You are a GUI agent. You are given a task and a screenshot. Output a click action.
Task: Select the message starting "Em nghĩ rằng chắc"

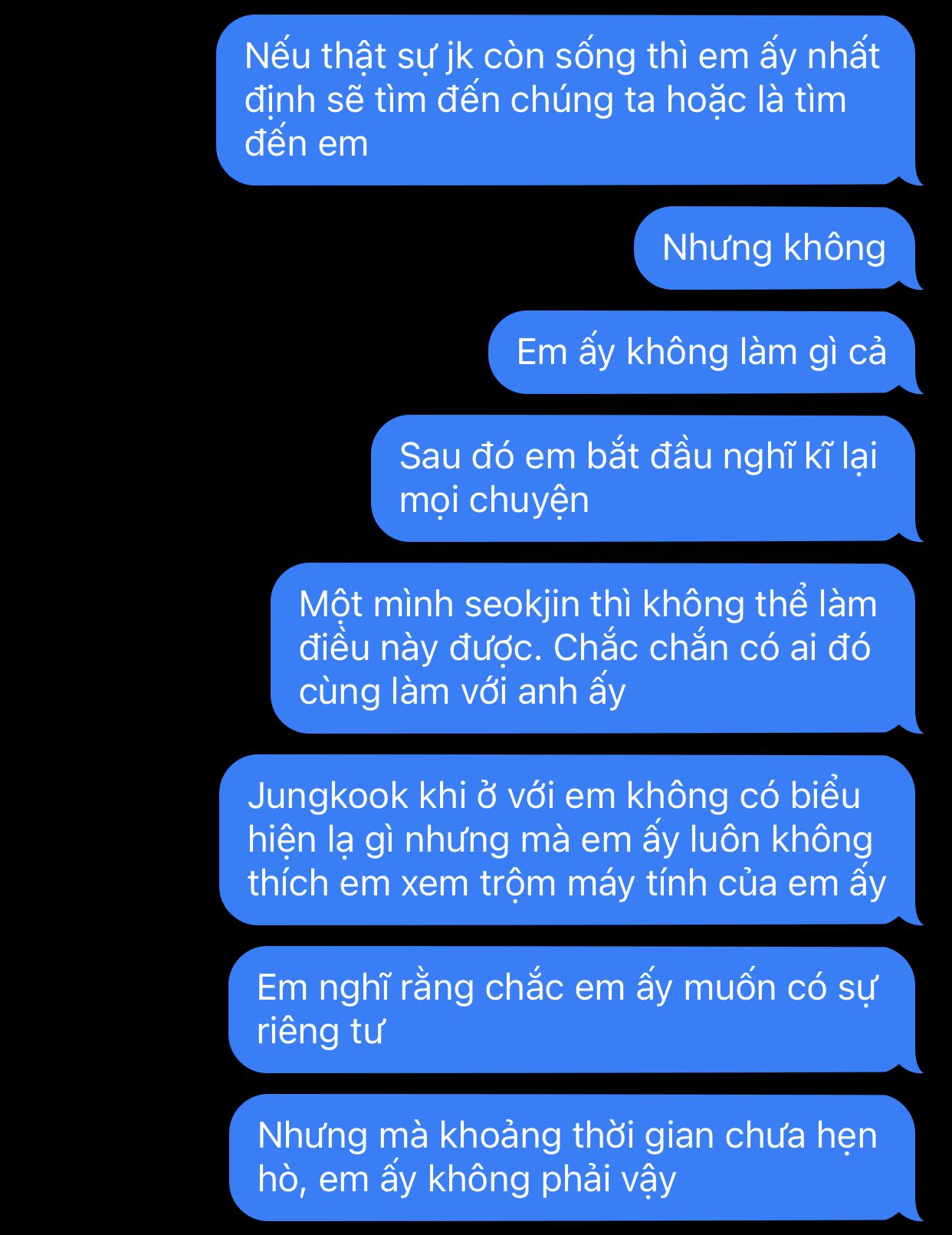point(574,1010)
